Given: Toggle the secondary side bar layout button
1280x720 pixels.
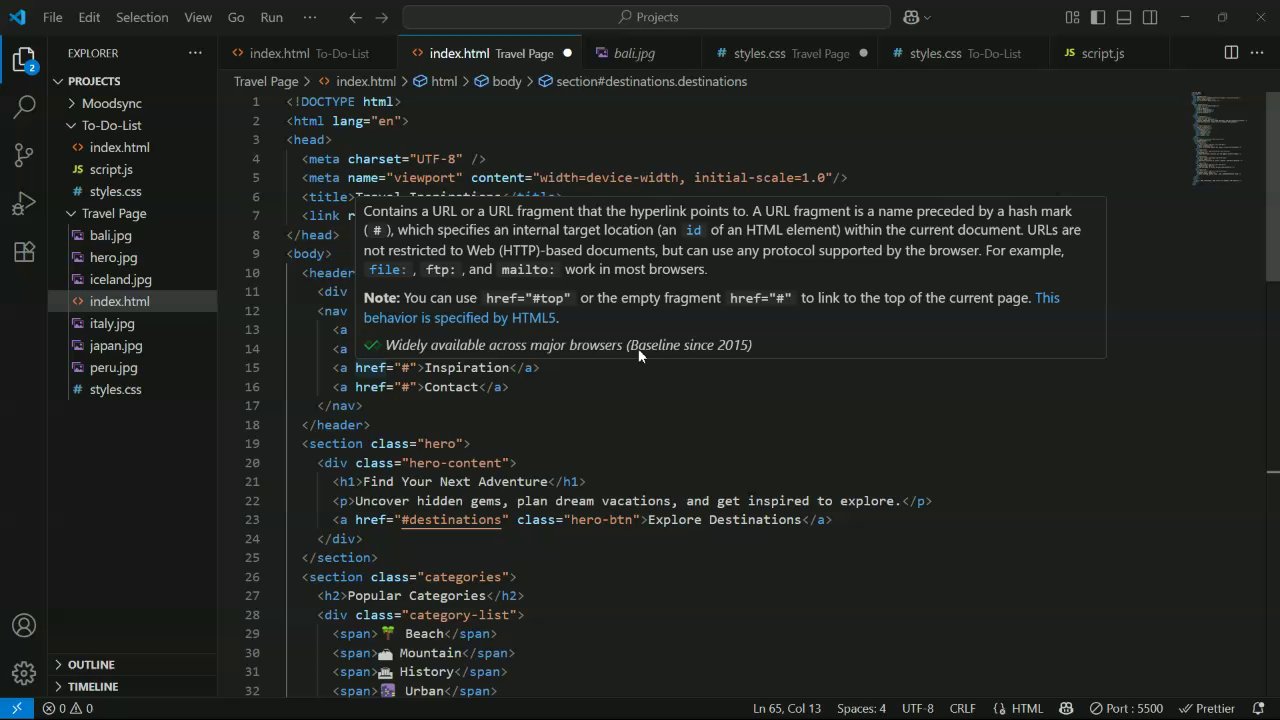Looking at the screenshot, I should click(x=1150, y=17).
